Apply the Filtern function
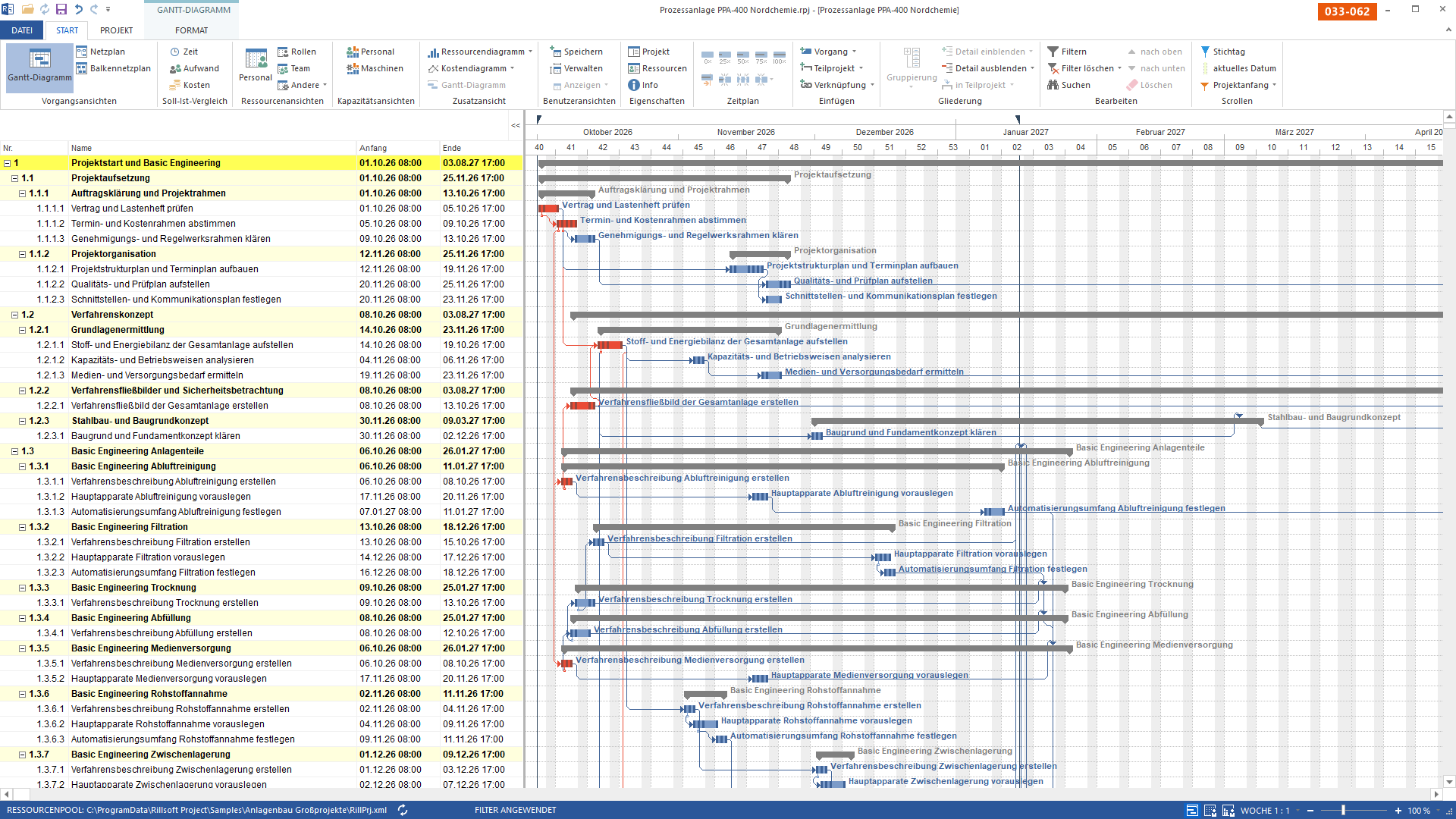This screenshot has width=1456, height=819. [1066, 52]
